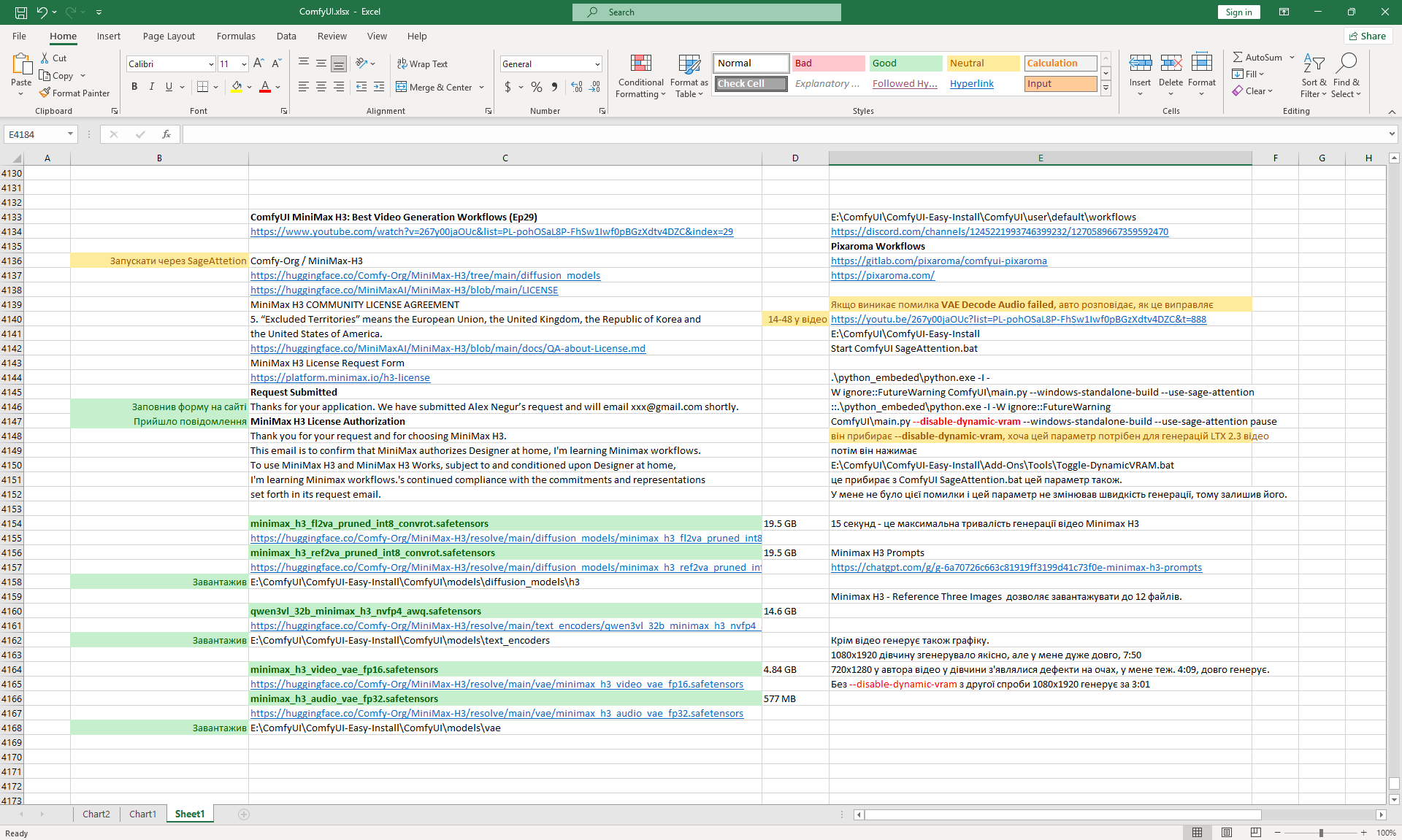
Task: Open the Sort & Filter menu
Action: coord(1314,76)
